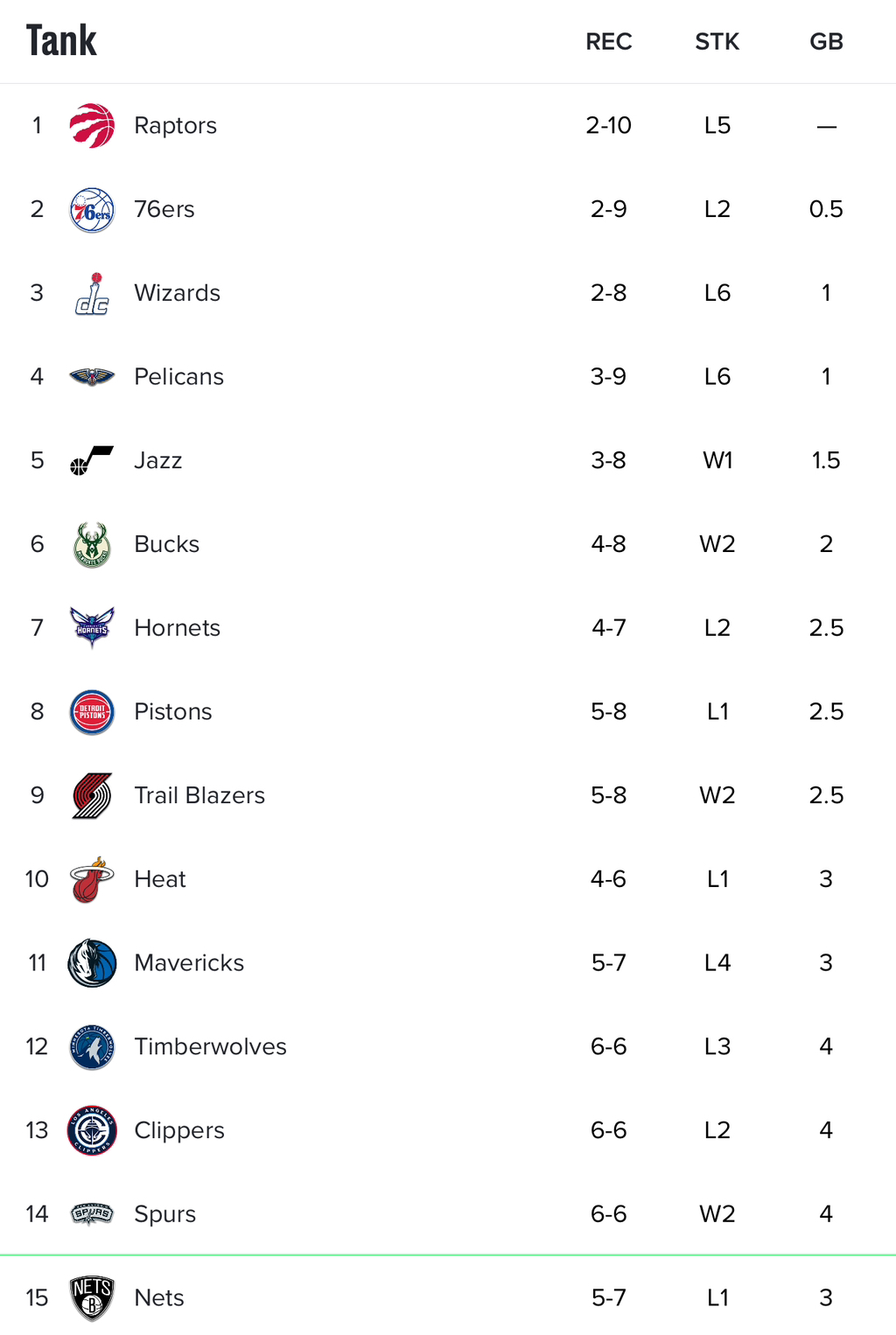
Task: Select the Bucks deer logo
Action: click(92, 545)
